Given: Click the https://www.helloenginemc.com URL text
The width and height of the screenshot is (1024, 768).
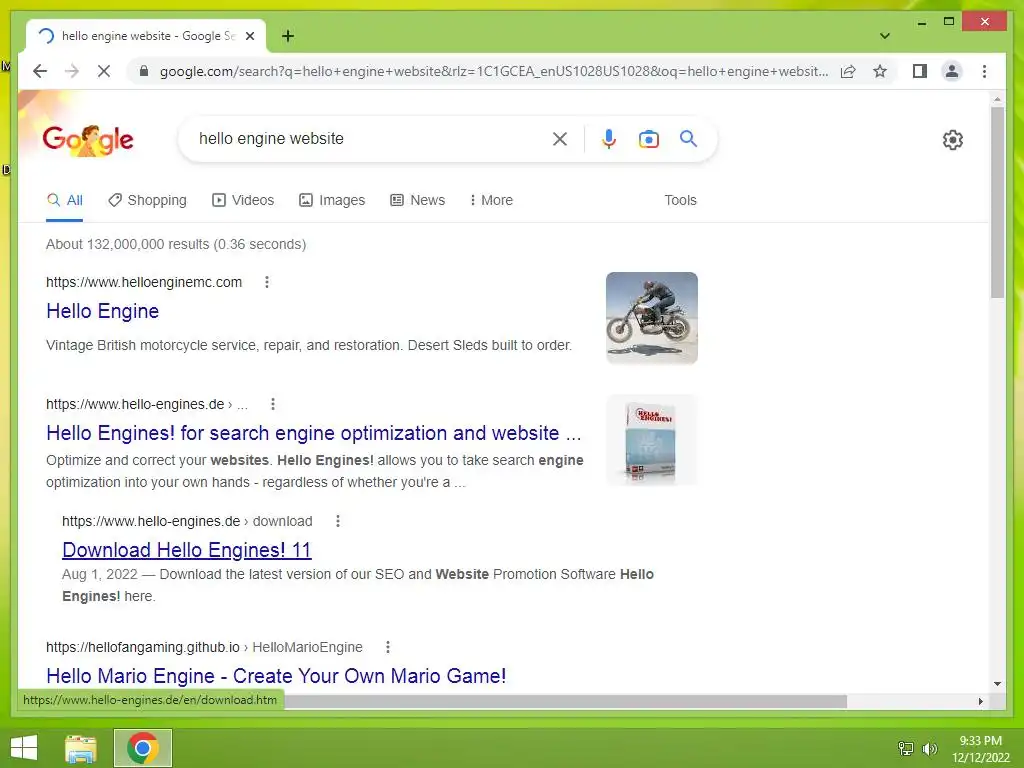Looking at the screenshot, I should pos(144,282).
